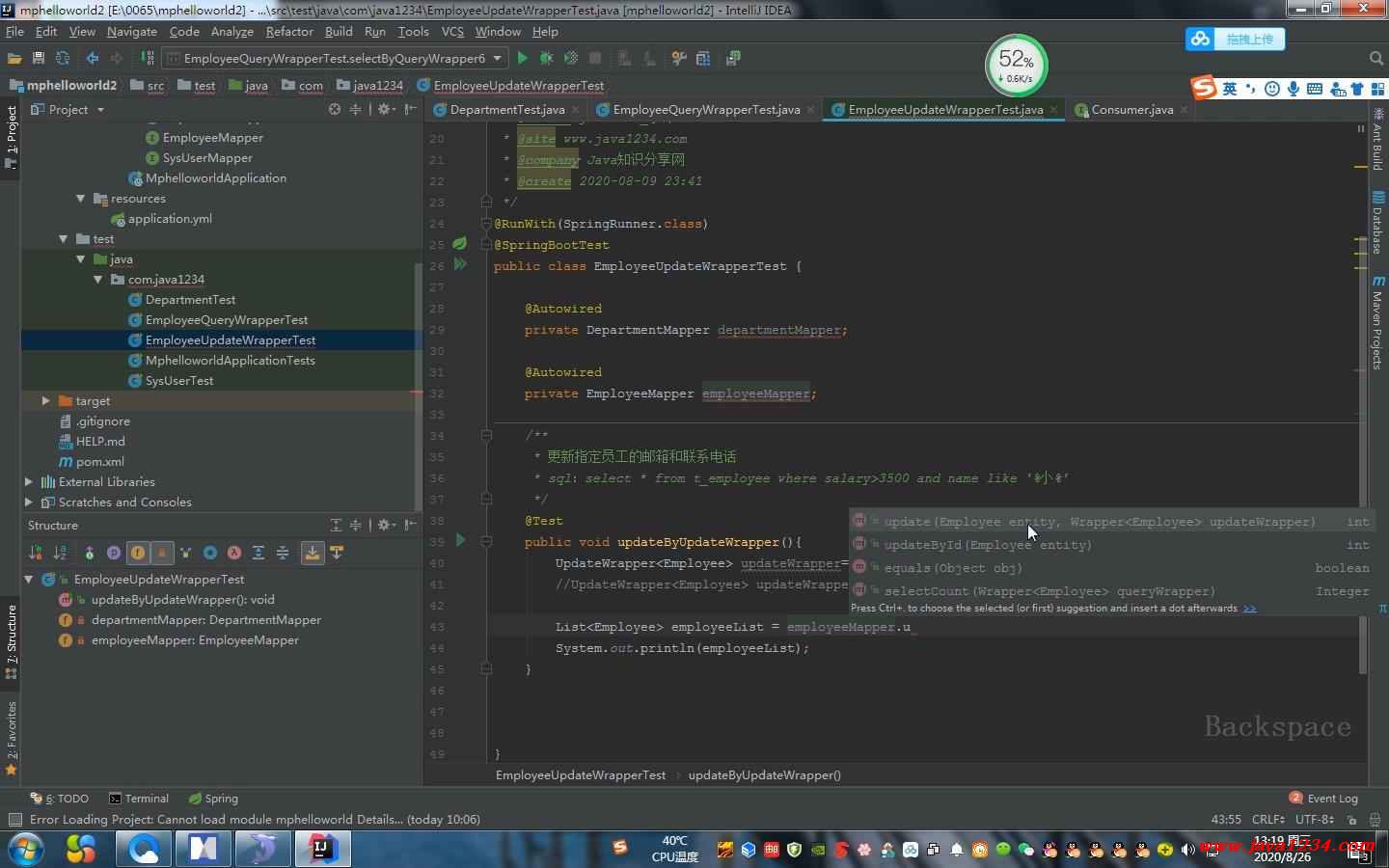The height and width of the screenshot is (868, 1389).
Task: Open Maven Projects side panel
Action: (x=1377, y=322)
